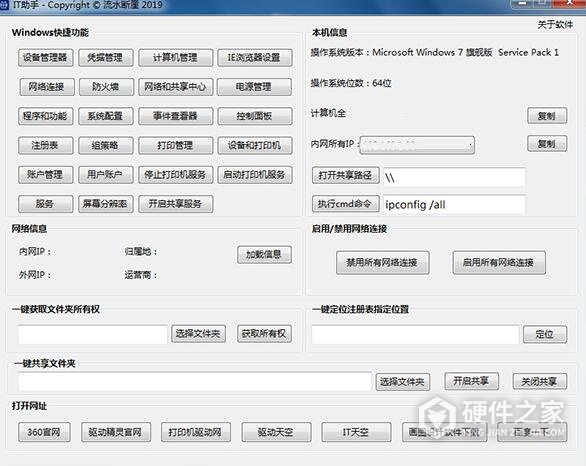Open 画图设计软件下载 button

pos(444,432)
